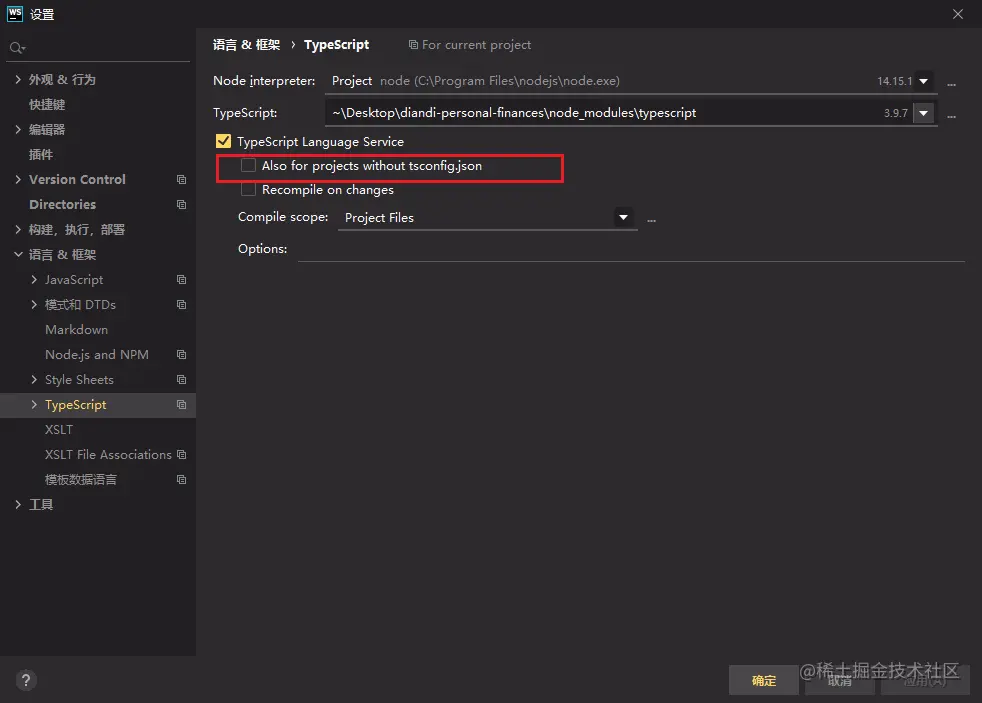Open help via the question mark icon
The width and height of the screenshot is (982, 703).
tap(26, 680)
